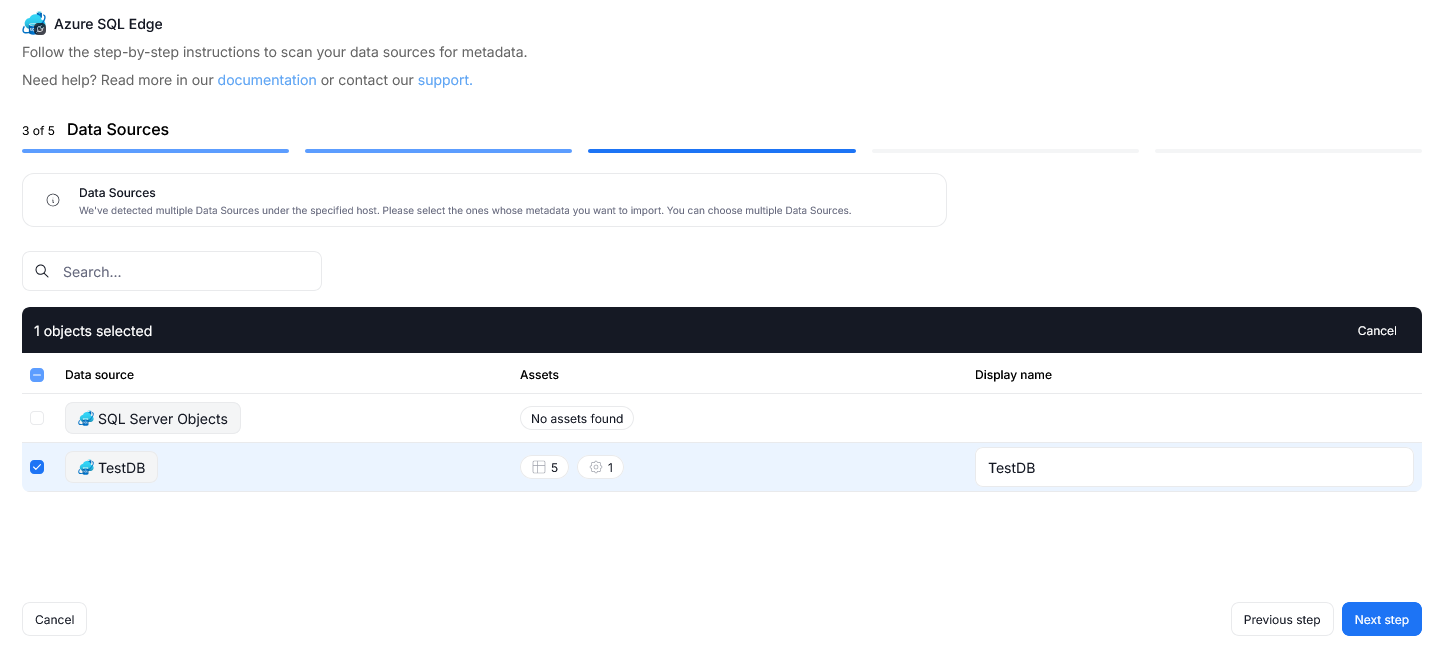Go to Previous step
This screenshot has height=653, width=1442.
[1282, 619]
